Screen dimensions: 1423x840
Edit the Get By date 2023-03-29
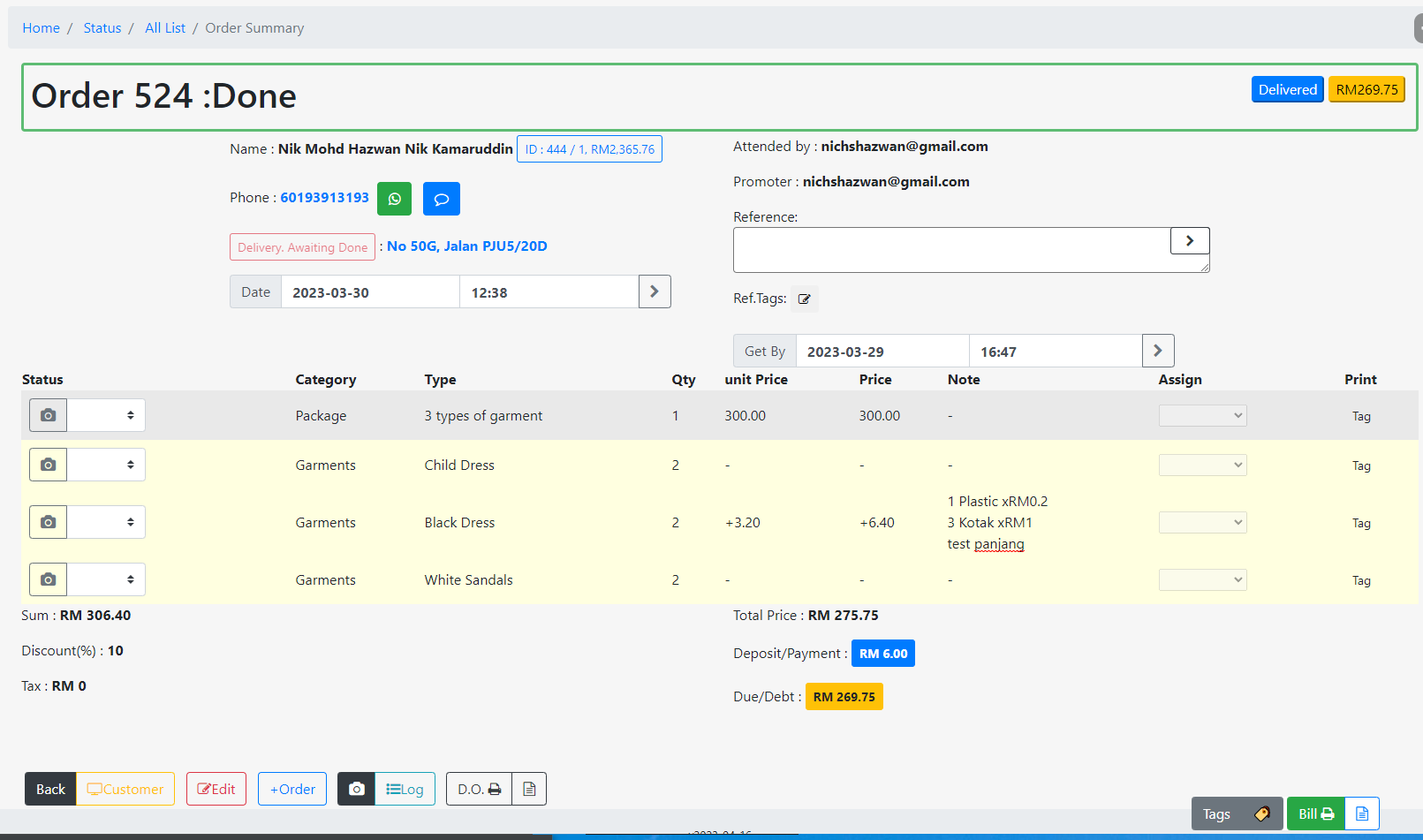(882, 351)
